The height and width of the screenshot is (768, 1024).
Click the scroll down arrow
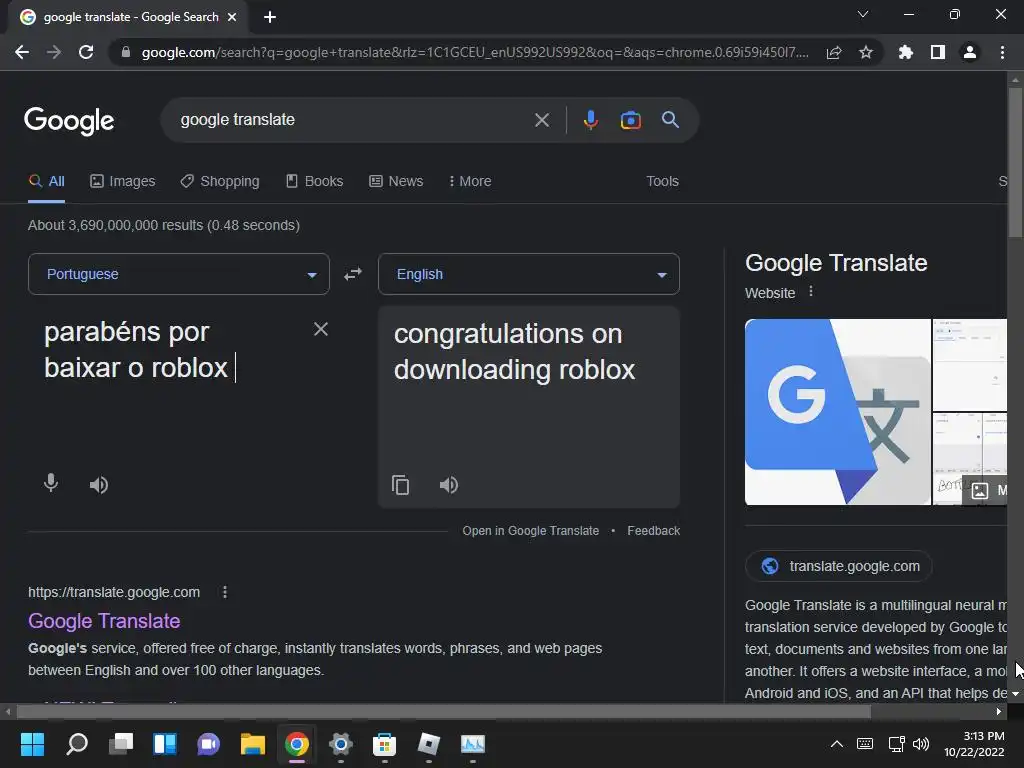pos(1015,694)
